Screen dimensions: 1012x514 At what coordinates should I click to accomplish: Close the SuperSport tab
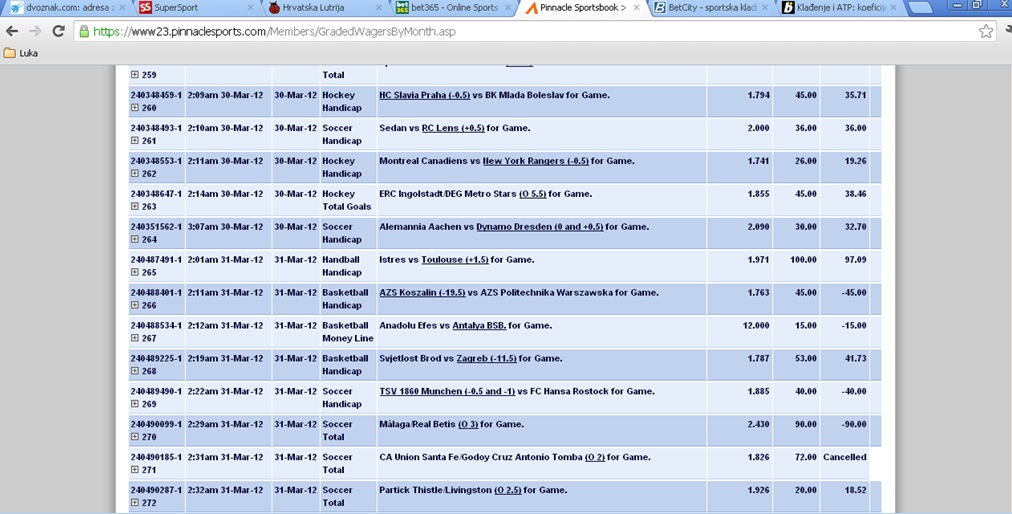coord(250,8)
